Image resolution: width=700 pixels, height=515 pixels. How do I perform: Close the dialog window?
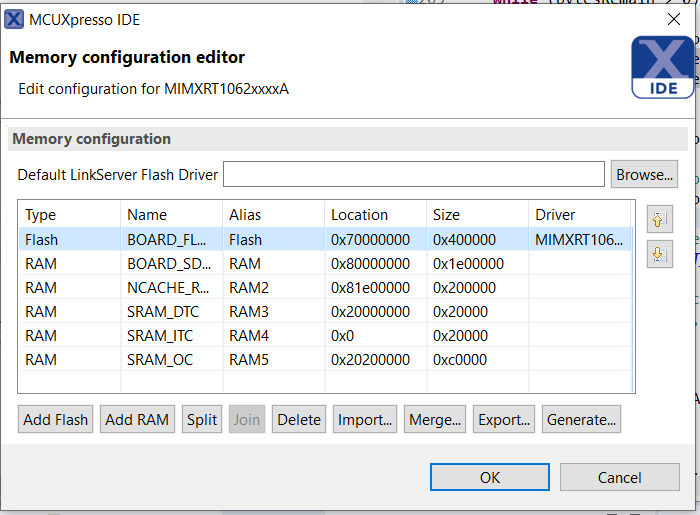point(672,18)
